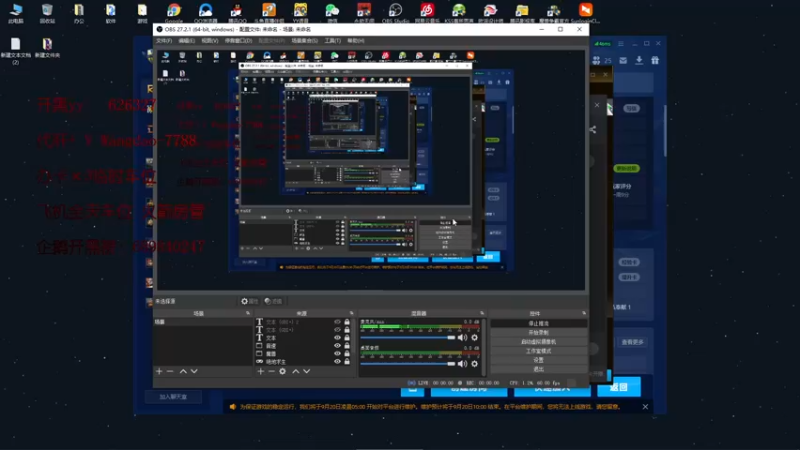The width and height of the screenshot is (800, 450).
Task: Open Recycle Bin (回收站) on desktop
Action: click(47, 13)
